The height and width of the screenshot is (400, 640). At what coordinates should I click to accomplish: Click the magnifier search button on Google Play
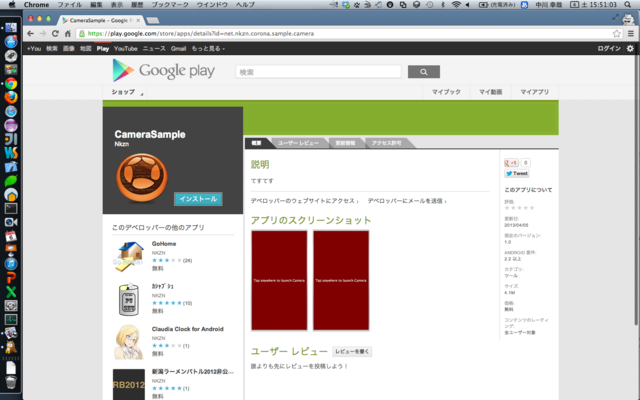point(424,72)
